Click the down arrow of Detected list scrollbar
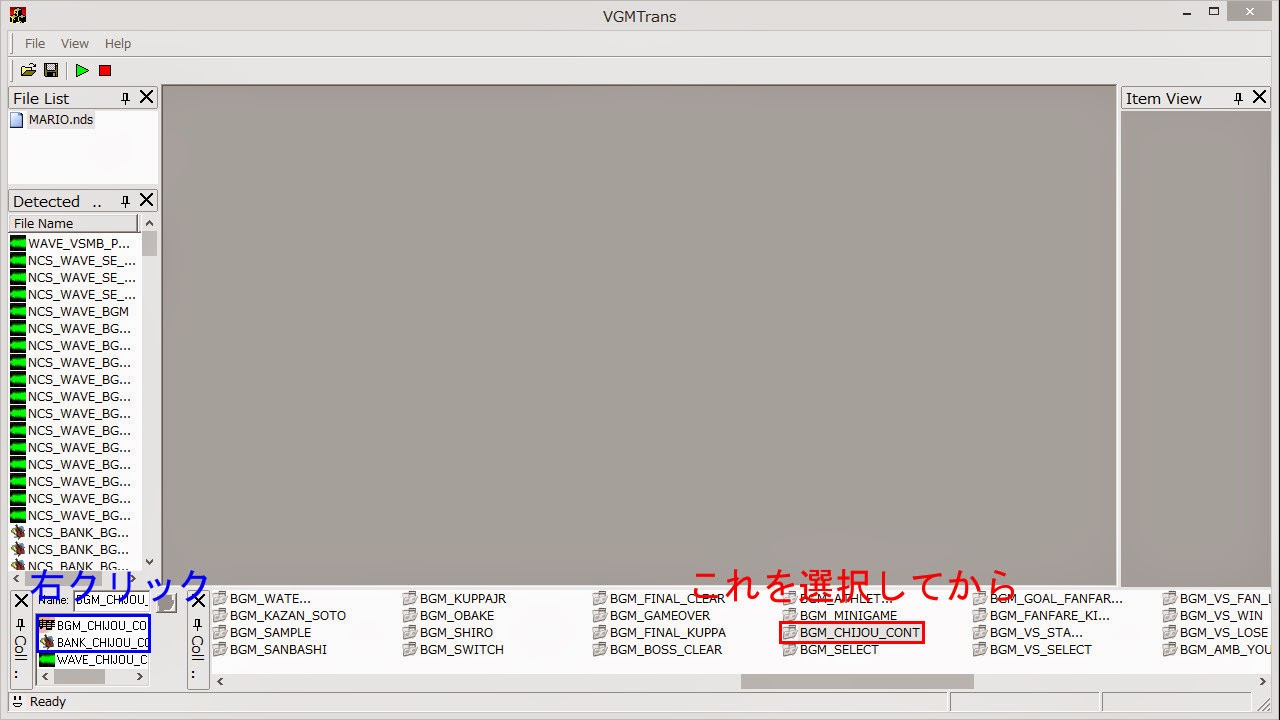Screen dimensions: 1280x720 149,562
